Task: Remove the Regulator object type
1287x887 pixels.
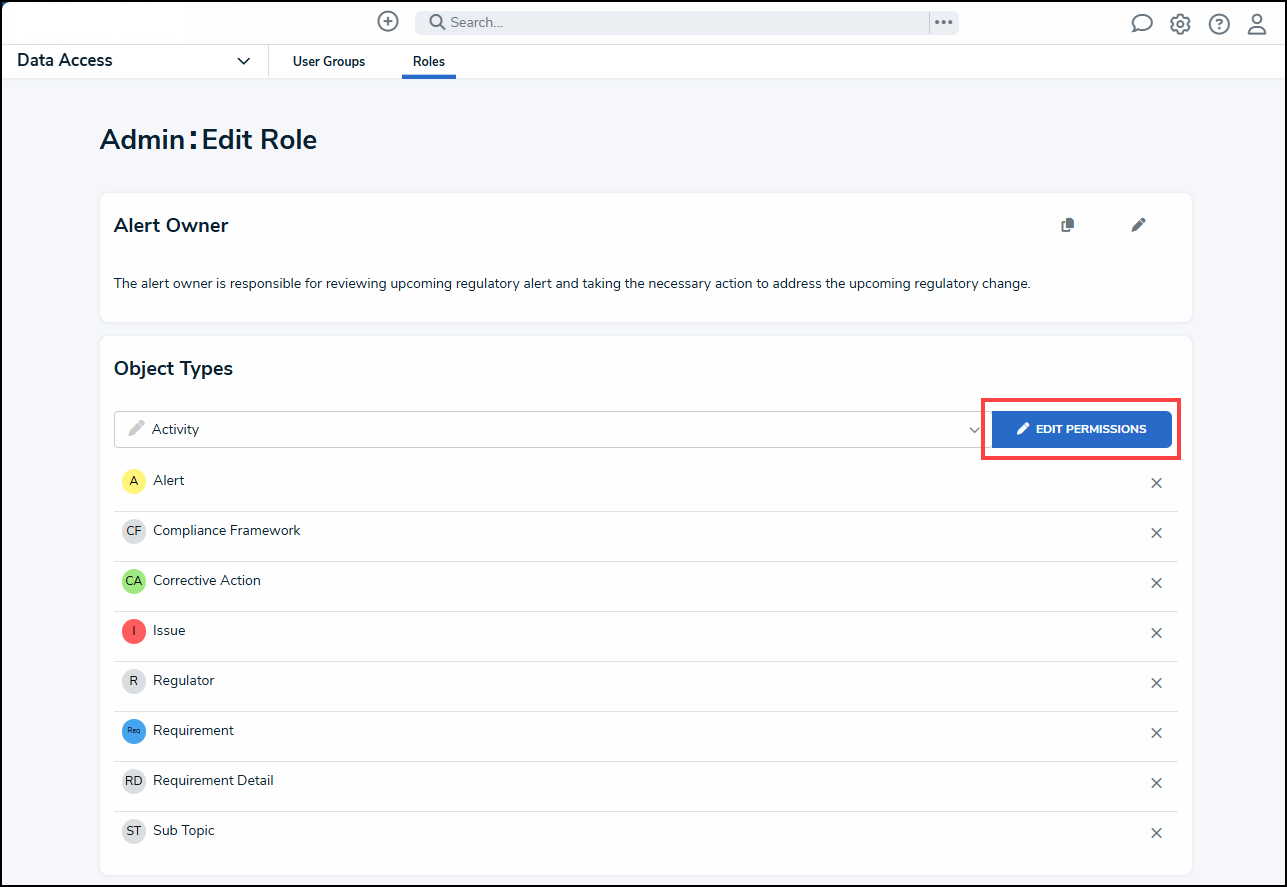Action: click(x=1156, y=683)
